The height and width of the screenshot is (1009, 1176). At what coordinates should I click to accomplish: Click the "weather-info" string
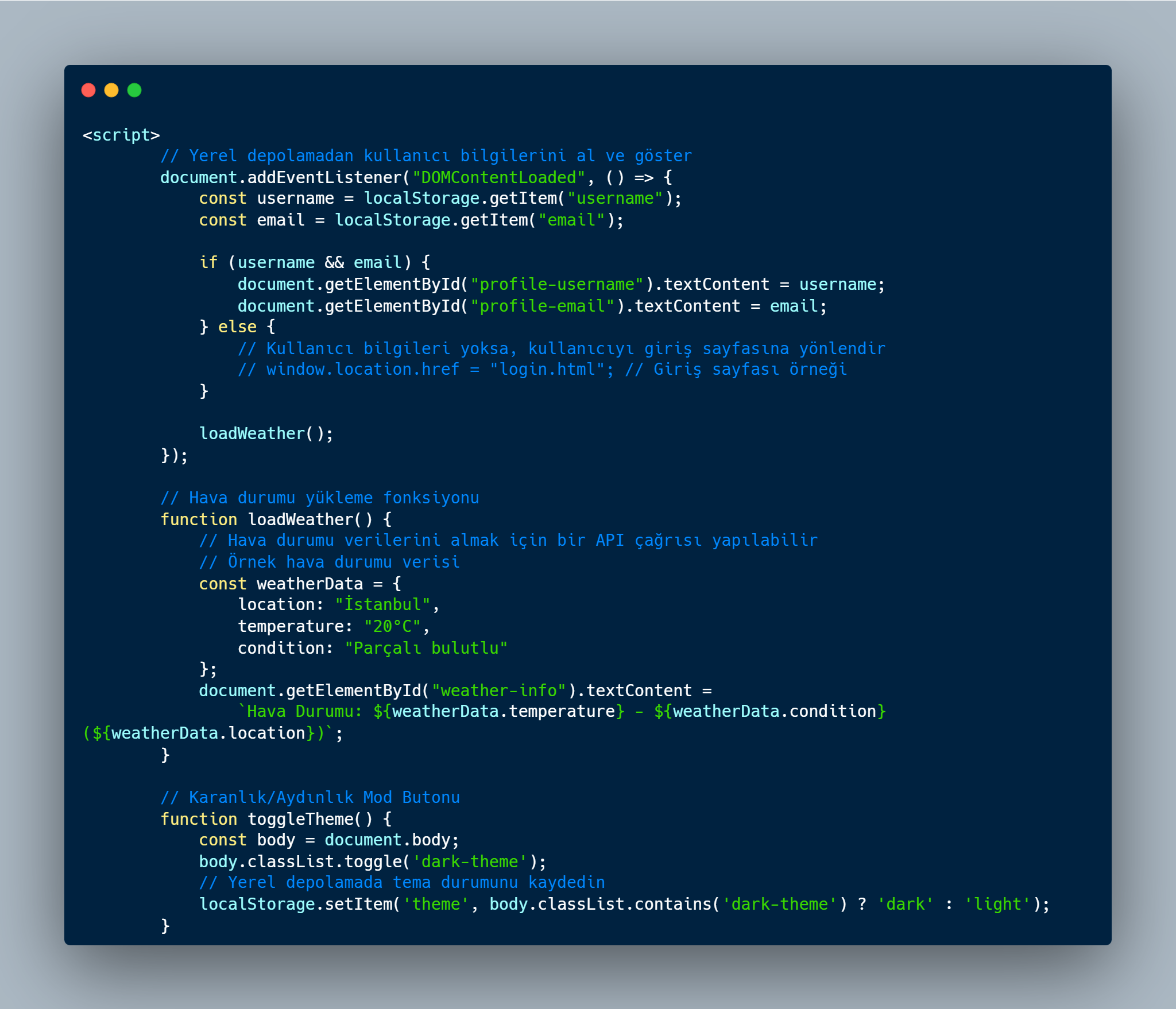(x=498, y=691)
